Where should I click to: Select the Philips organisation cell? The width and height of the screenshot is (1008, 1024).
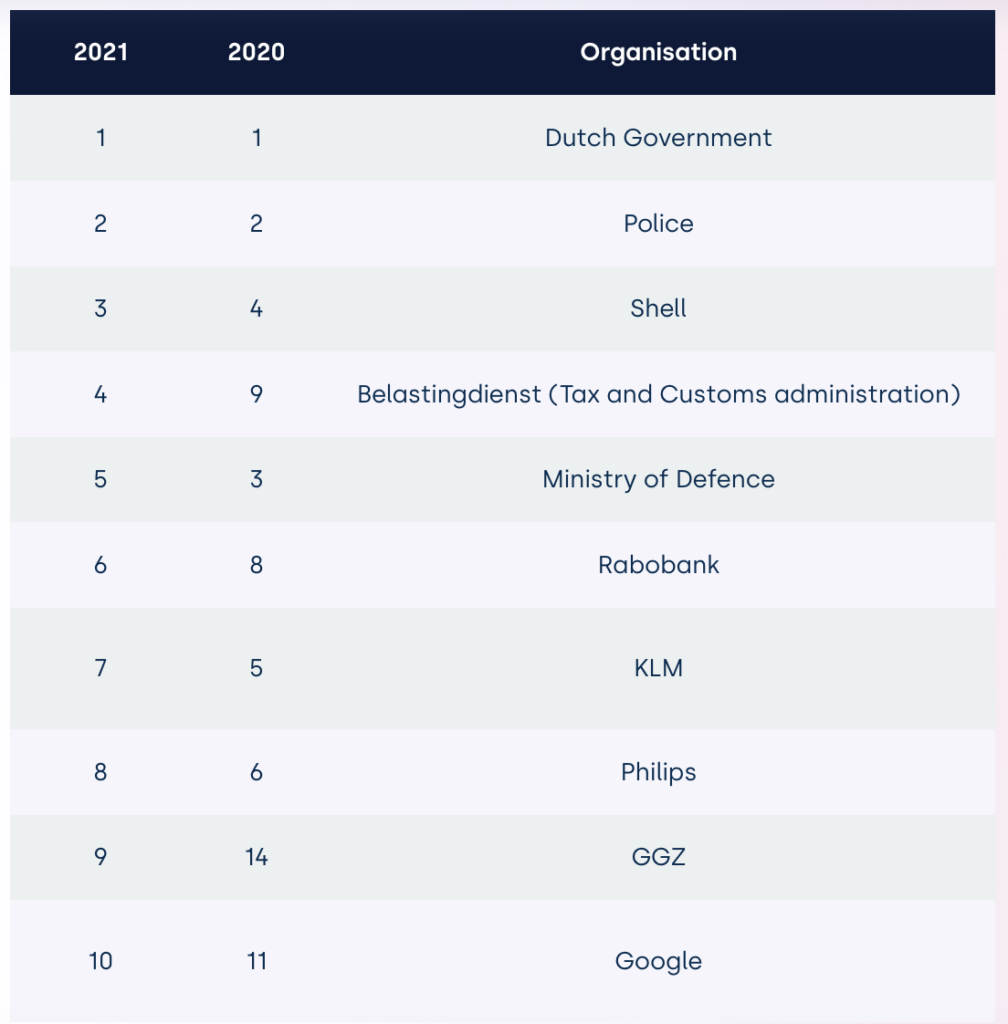658,772
